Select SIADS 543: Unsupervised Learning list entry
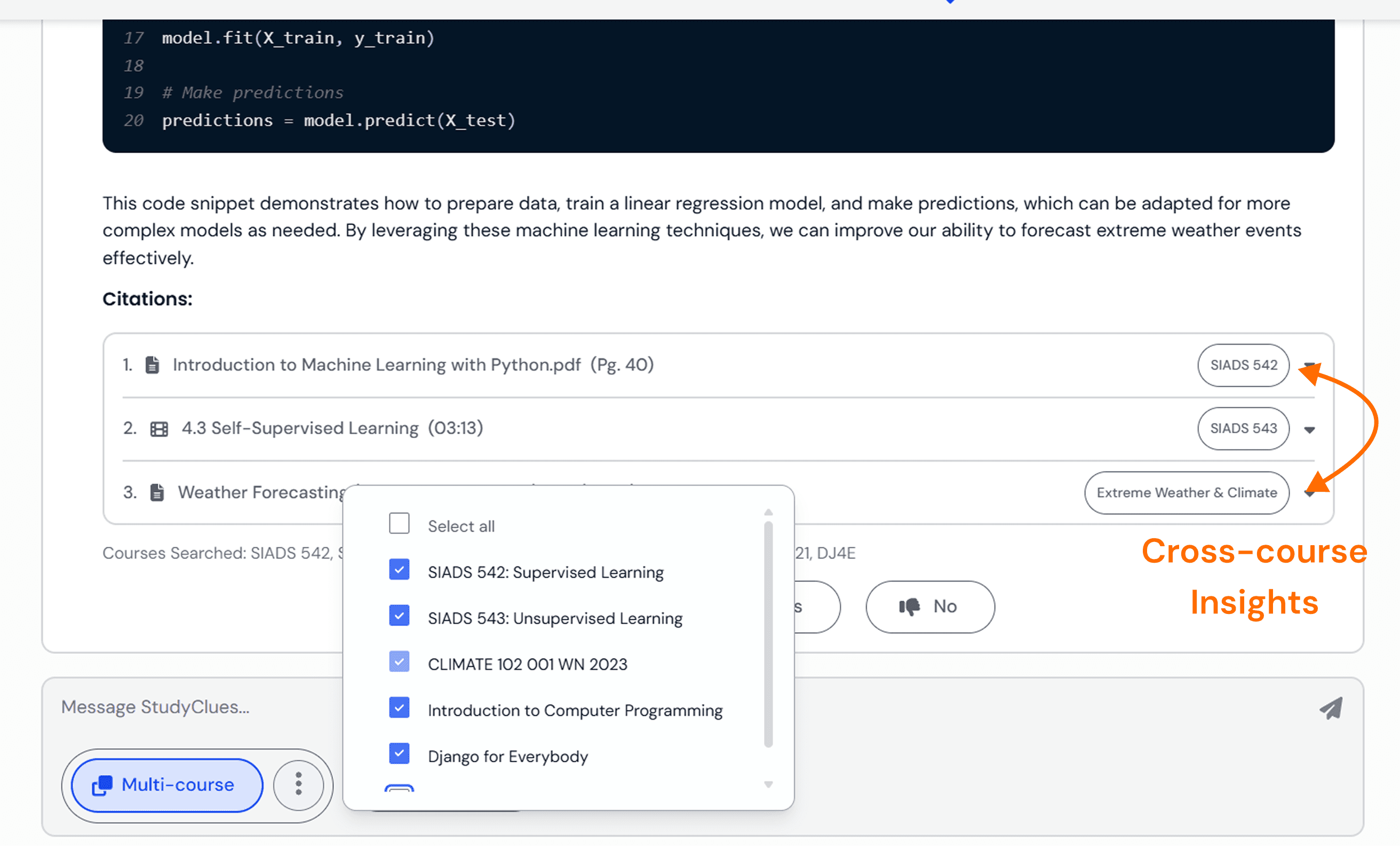The width and height of the screenshot is (1400, 846). click(x=554, y=618)
